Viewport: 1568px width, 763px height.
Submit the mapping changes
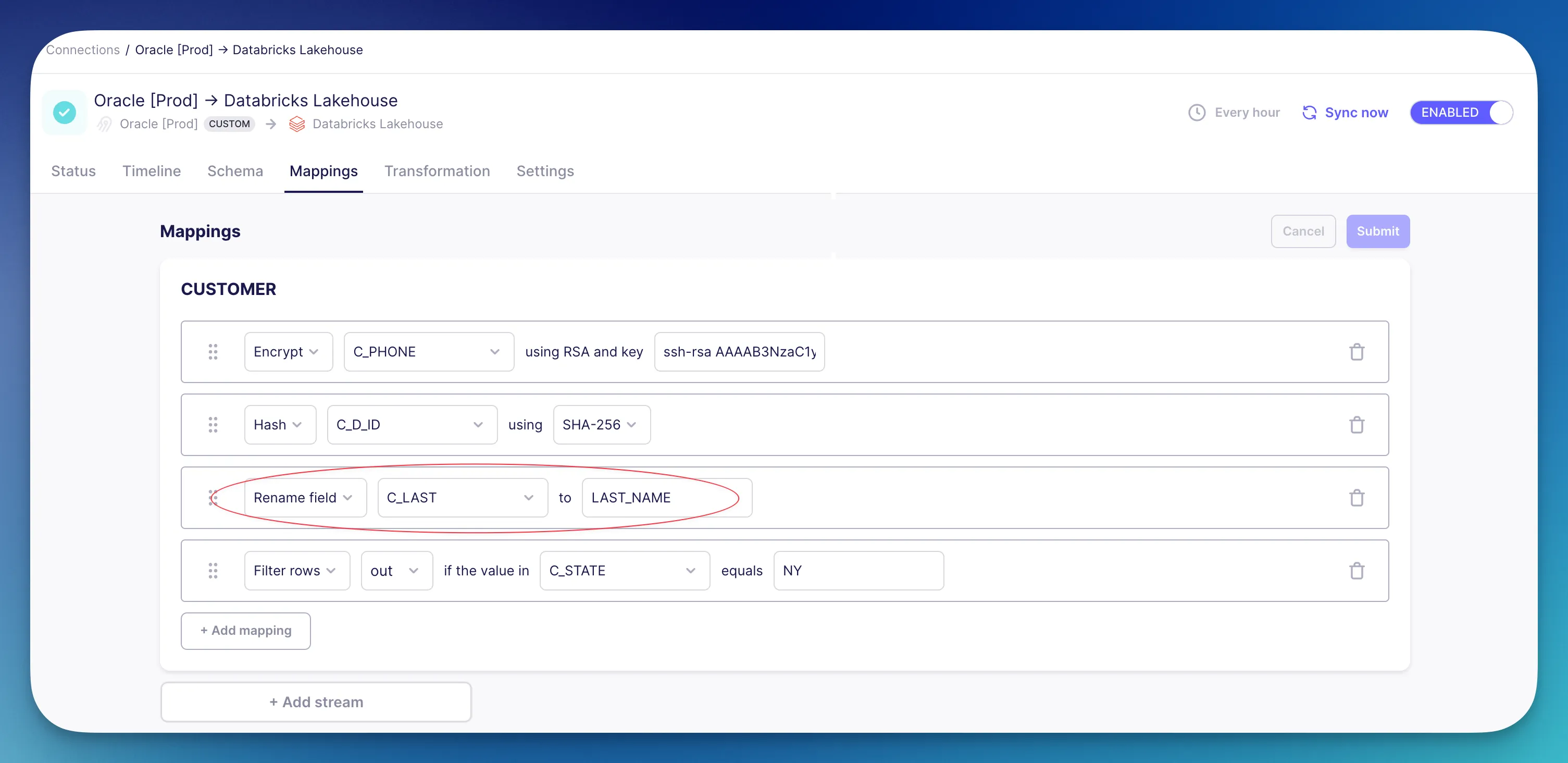[1377, 231]
